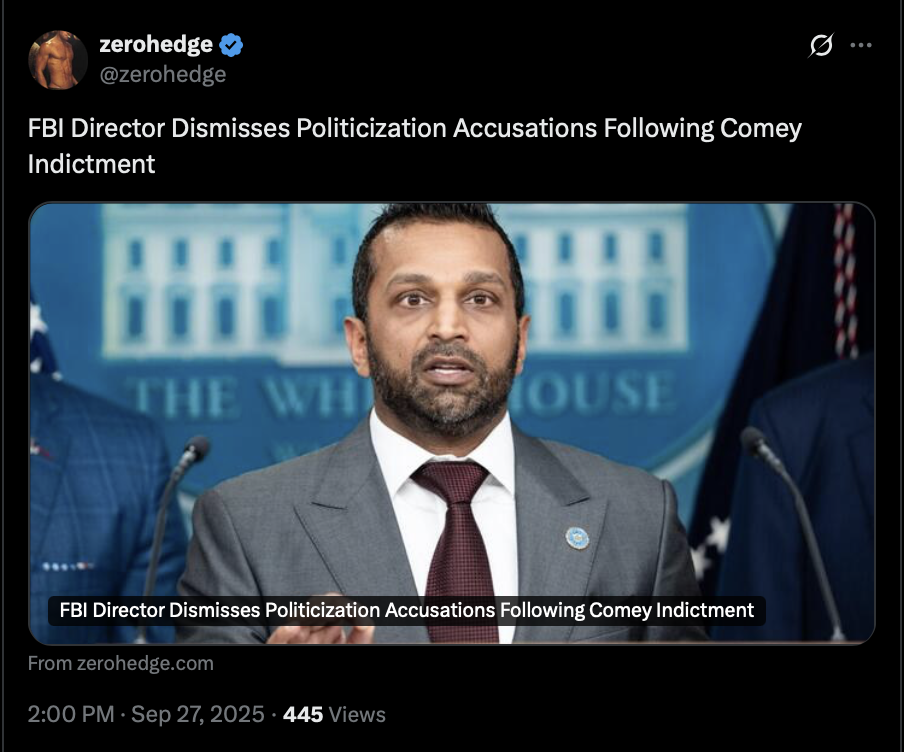Click the zerohedge display name

(156, 45)
